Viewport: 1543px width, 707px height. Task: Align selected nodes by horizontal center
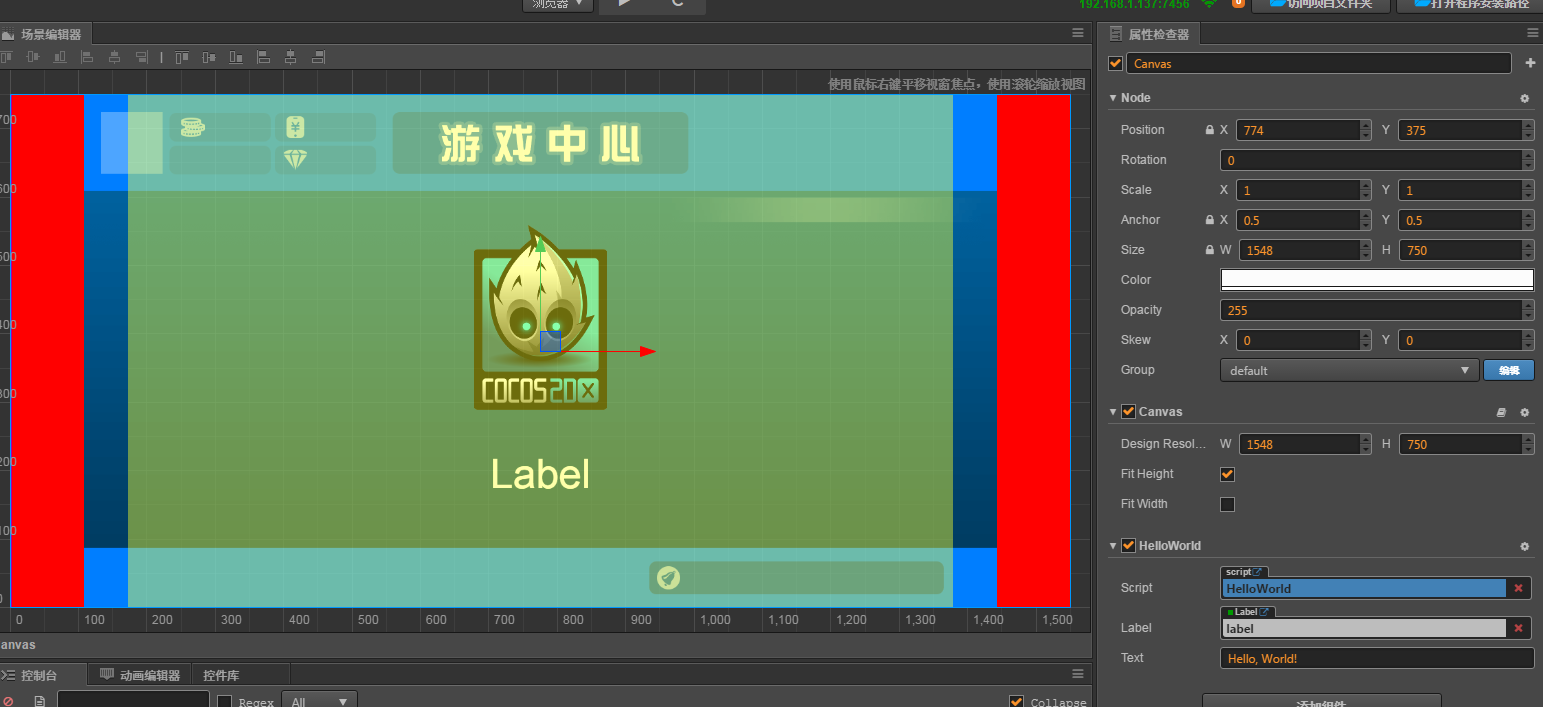(114, 57)
